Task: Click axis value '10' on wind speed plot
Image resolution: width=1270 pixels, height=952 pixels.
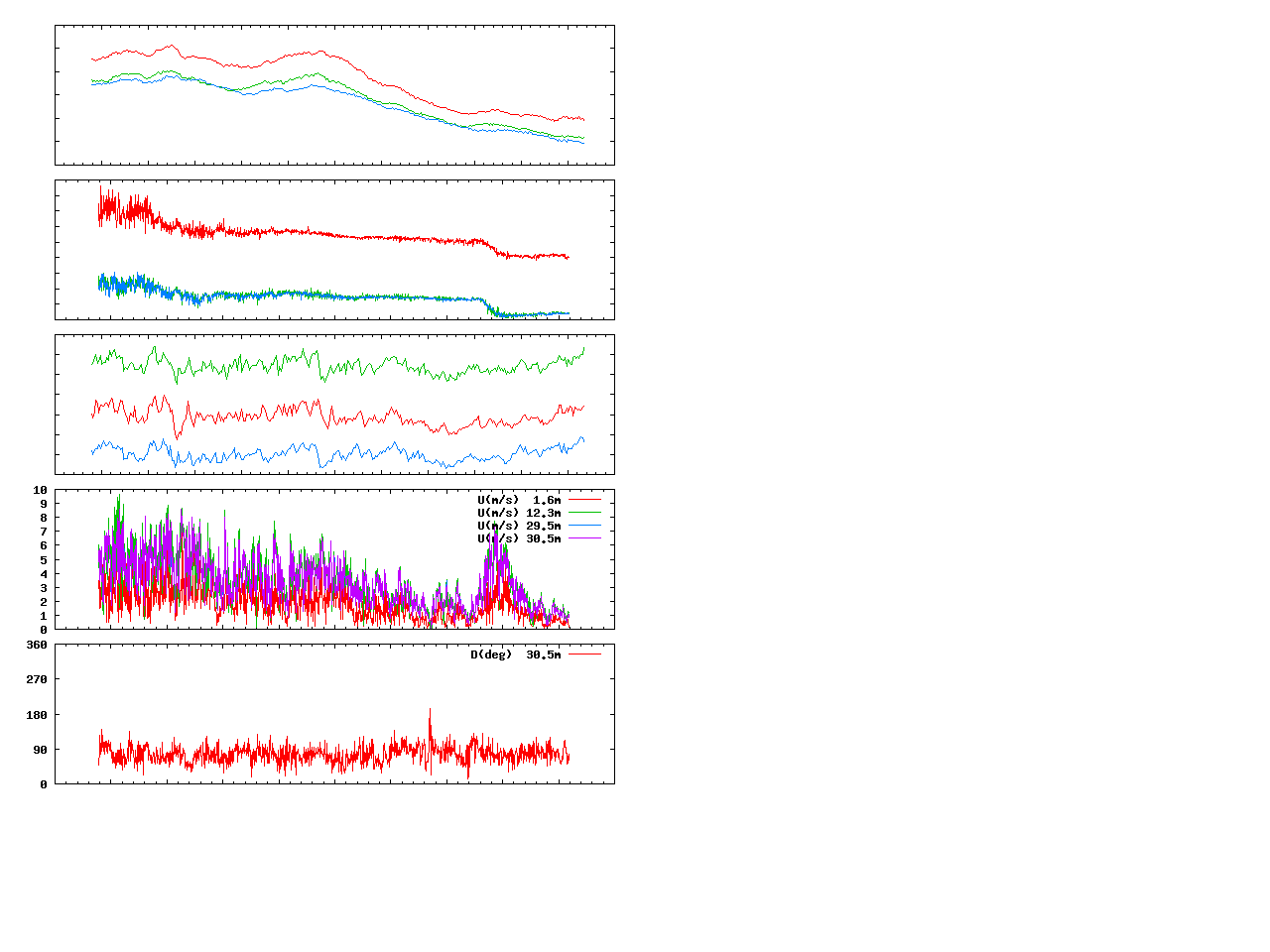Action: tap(41, 490)
